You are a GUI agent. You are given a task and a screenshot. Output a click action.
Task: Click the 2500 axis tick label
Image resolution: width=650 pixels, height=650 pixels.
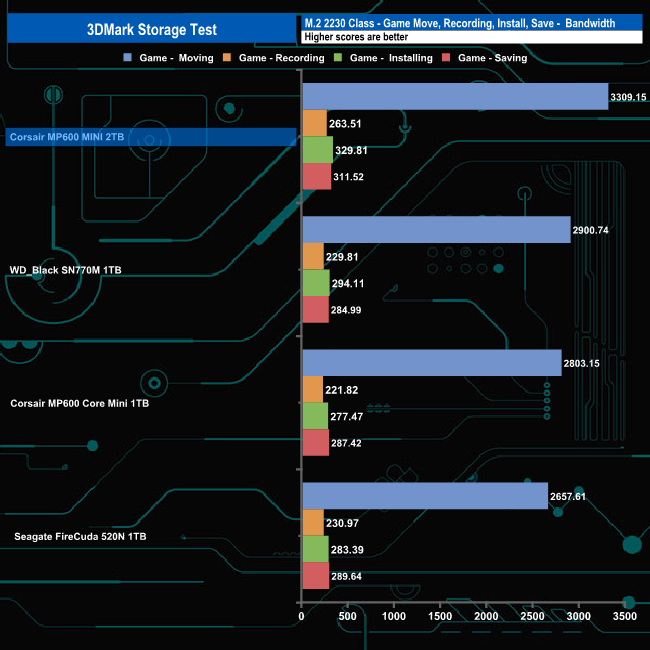pyautogui.click(x=532, y=616)
